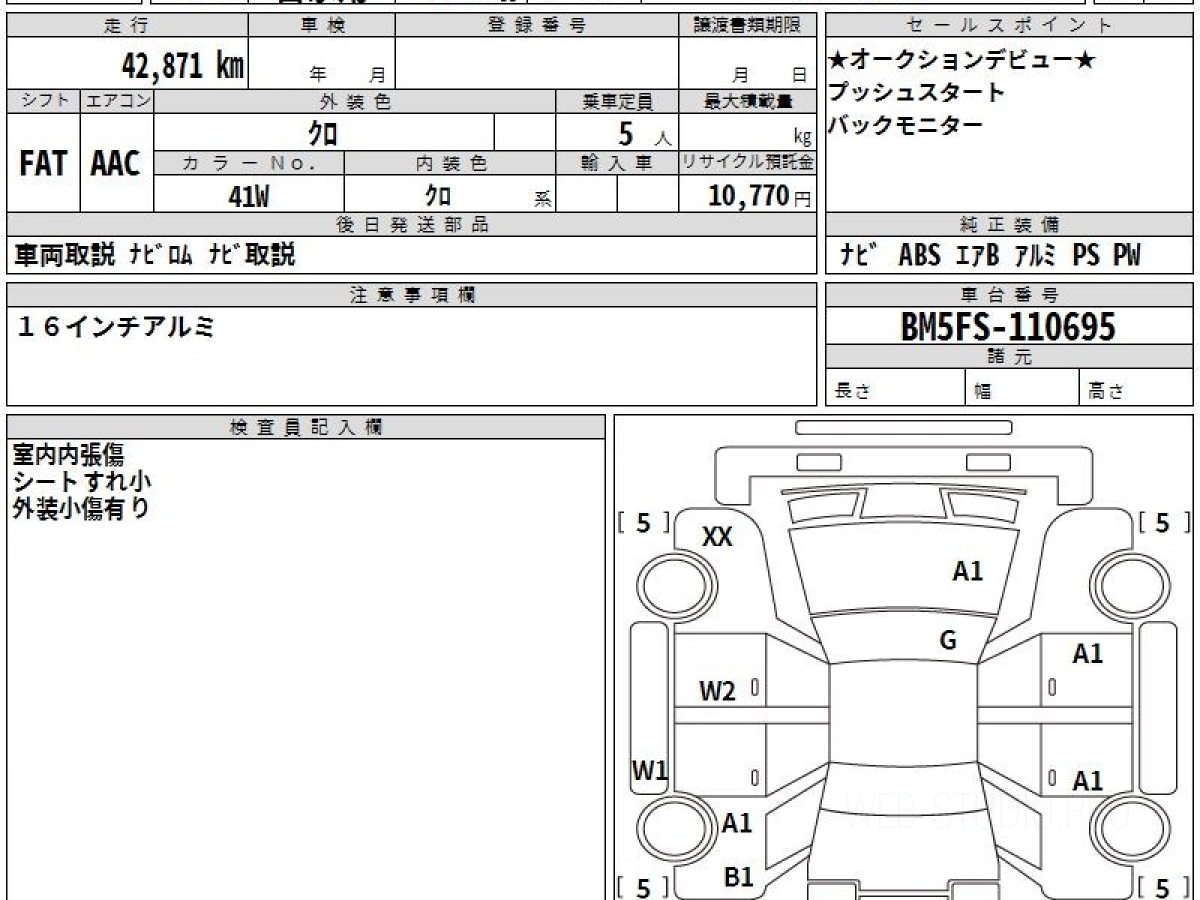Click the seating capacity 5 人
The height and width of the screenshot is (900, 1200).
646,133
